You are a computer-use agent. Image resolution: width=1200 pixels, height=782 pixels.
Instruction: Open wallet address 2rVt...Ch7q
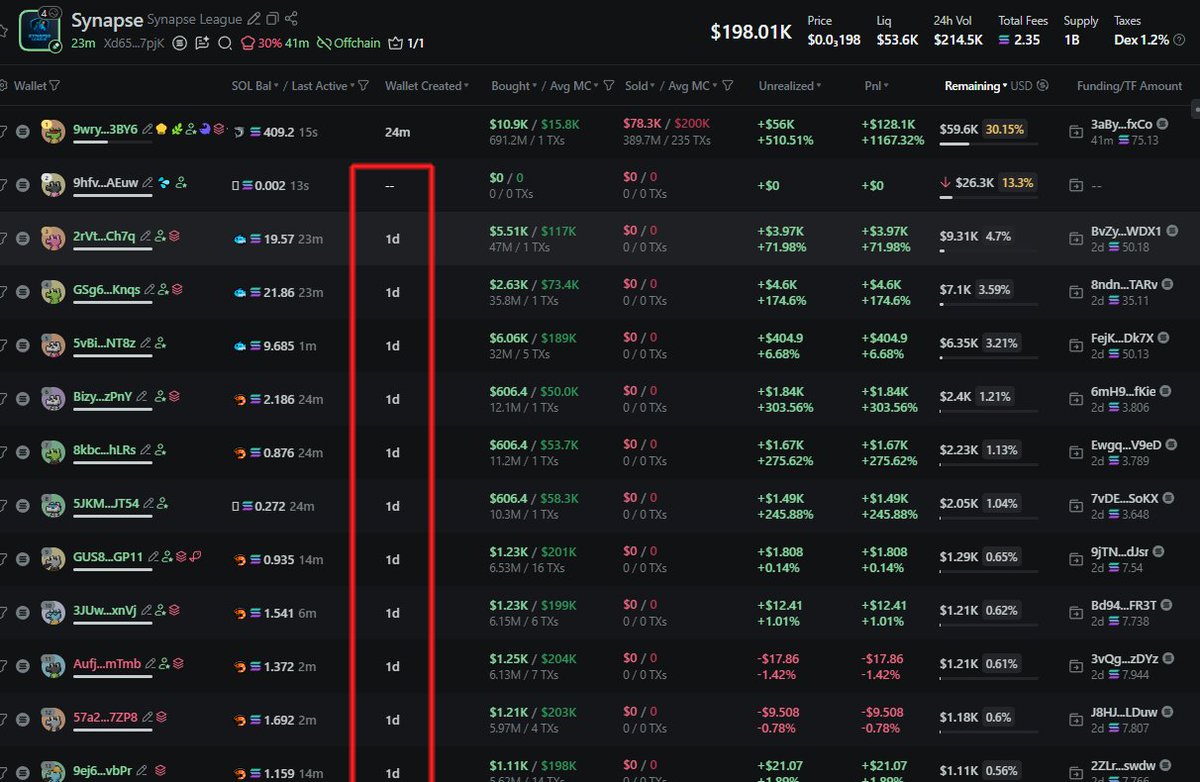pyautogui.click(x=104, y=236)
